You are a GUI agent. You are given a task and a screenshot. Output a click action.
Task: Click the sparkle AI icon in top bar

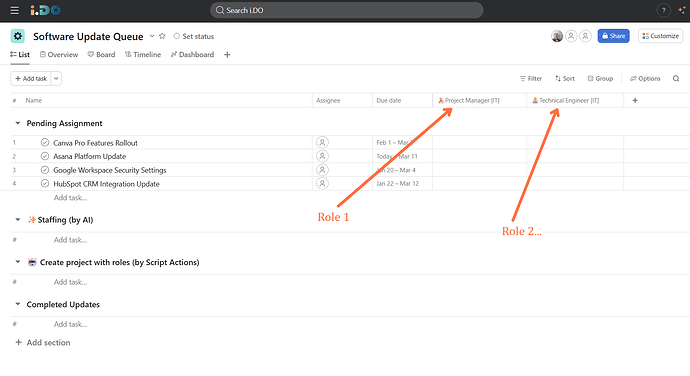point(682,10)
